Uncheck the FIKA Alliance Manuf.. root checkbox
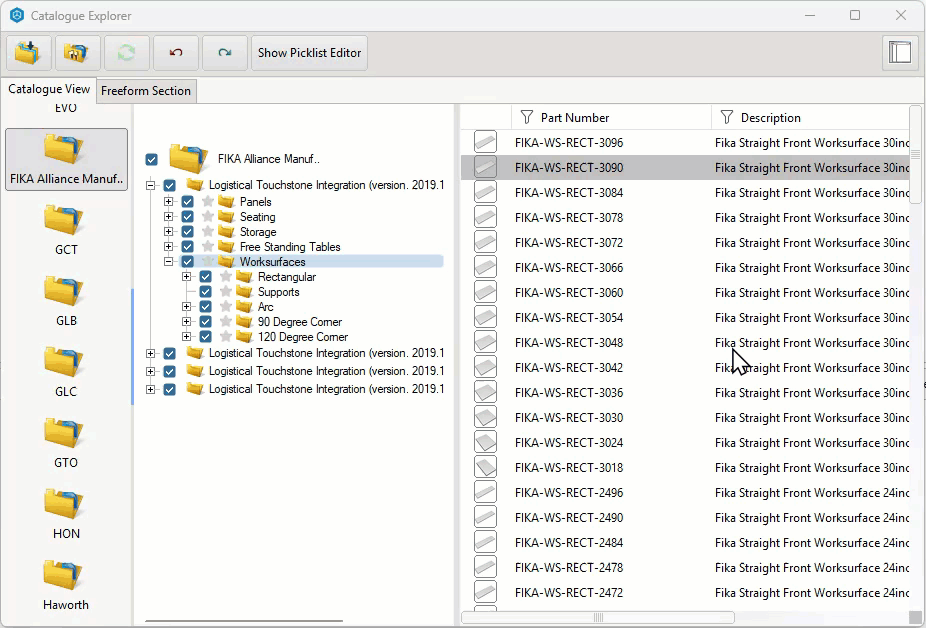The image size is (926, 628). (152, 160)
